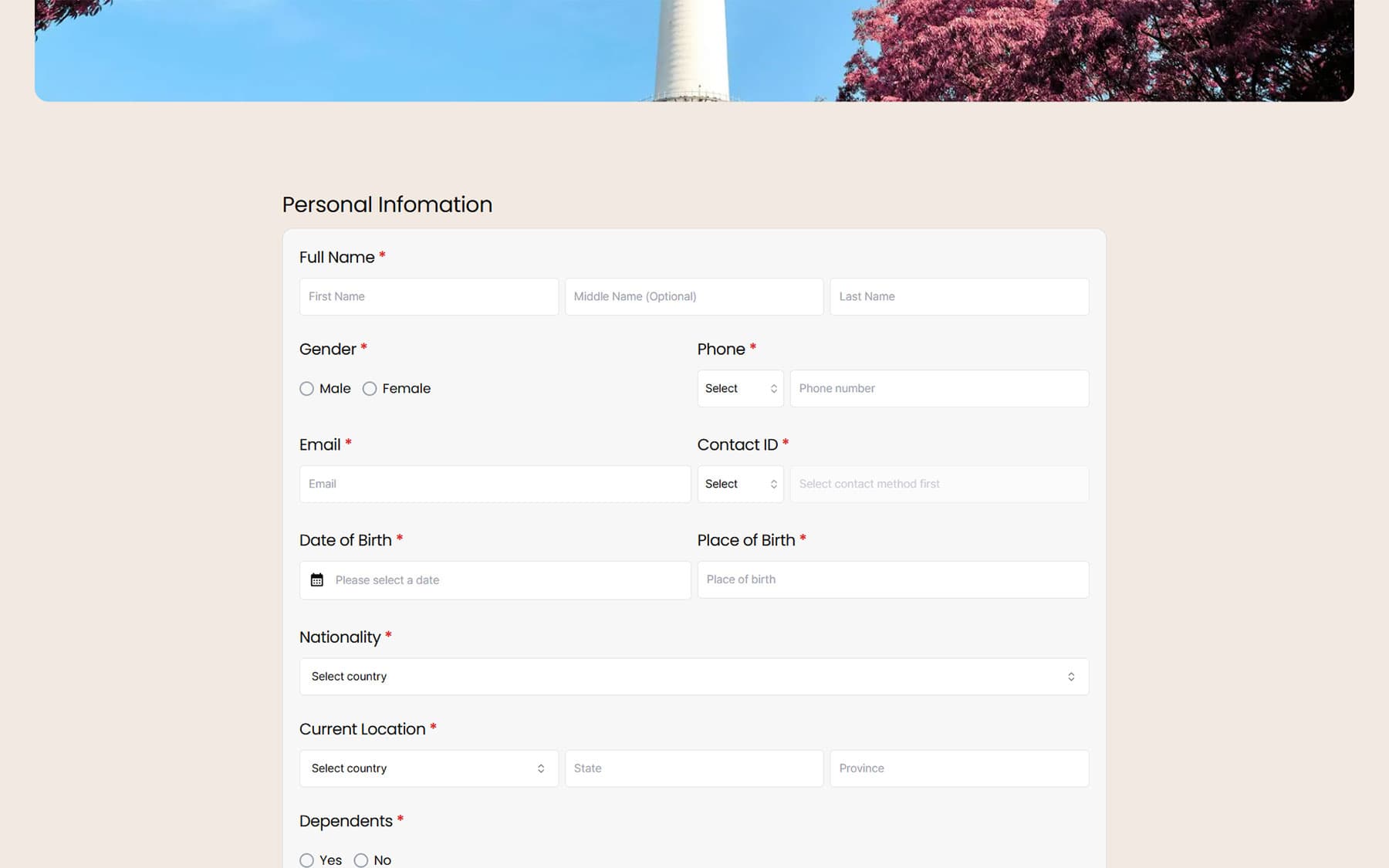Viewport: 1389px width, 868px height.
Task: Click the Last Name text box
Action: (959, 297)
